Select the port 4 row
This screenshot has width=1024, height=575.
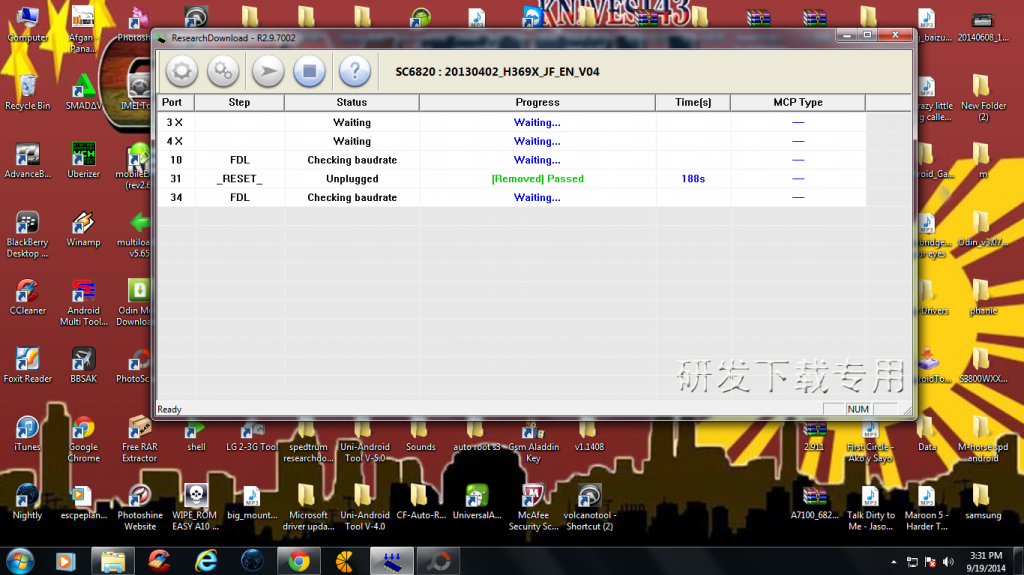(511, 141)
